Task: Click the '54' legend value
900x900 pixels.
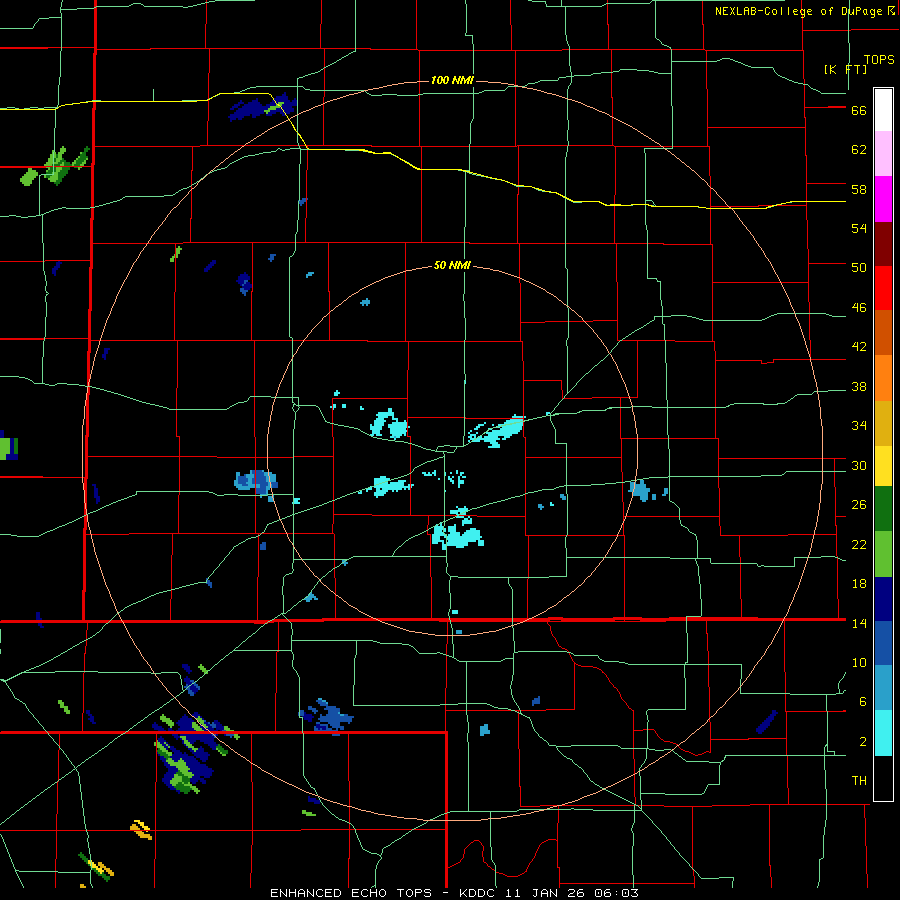Action: 859,228
